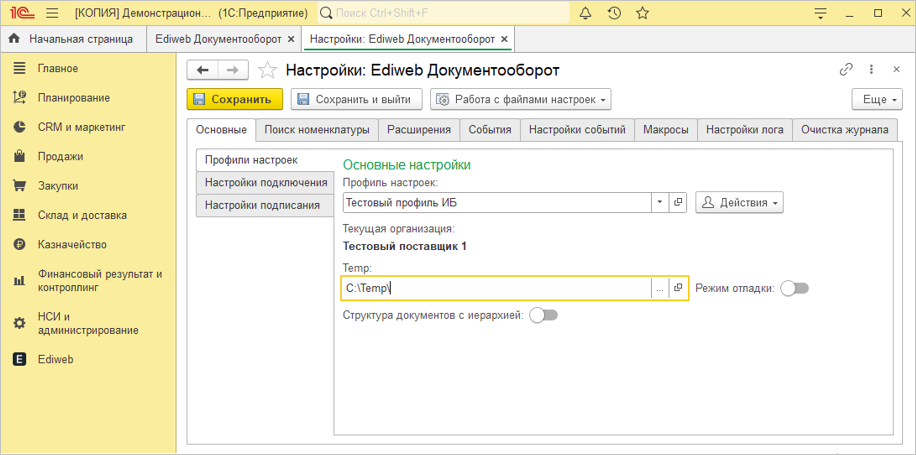The height and width of the screenshot is (455, 916).
Task: Switch to the Макросы tab
Action: 665,130
